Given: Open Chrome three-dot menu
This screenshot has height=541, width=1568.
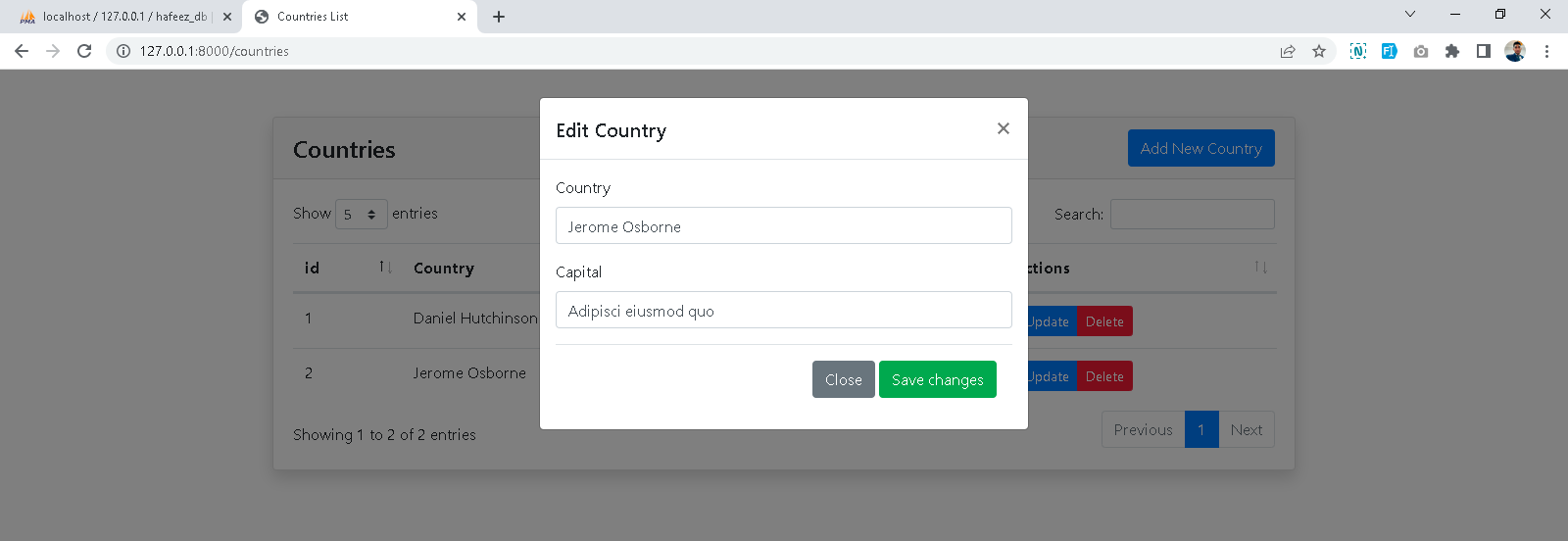Looking at the screenshot, I should [1546, 51].
